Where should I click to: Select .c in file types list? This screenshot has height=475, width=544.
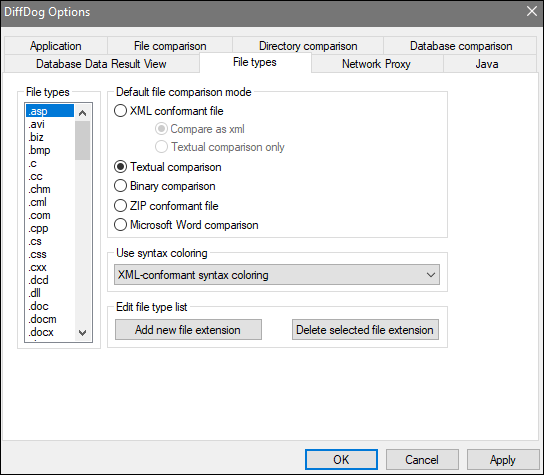point(50,163)
